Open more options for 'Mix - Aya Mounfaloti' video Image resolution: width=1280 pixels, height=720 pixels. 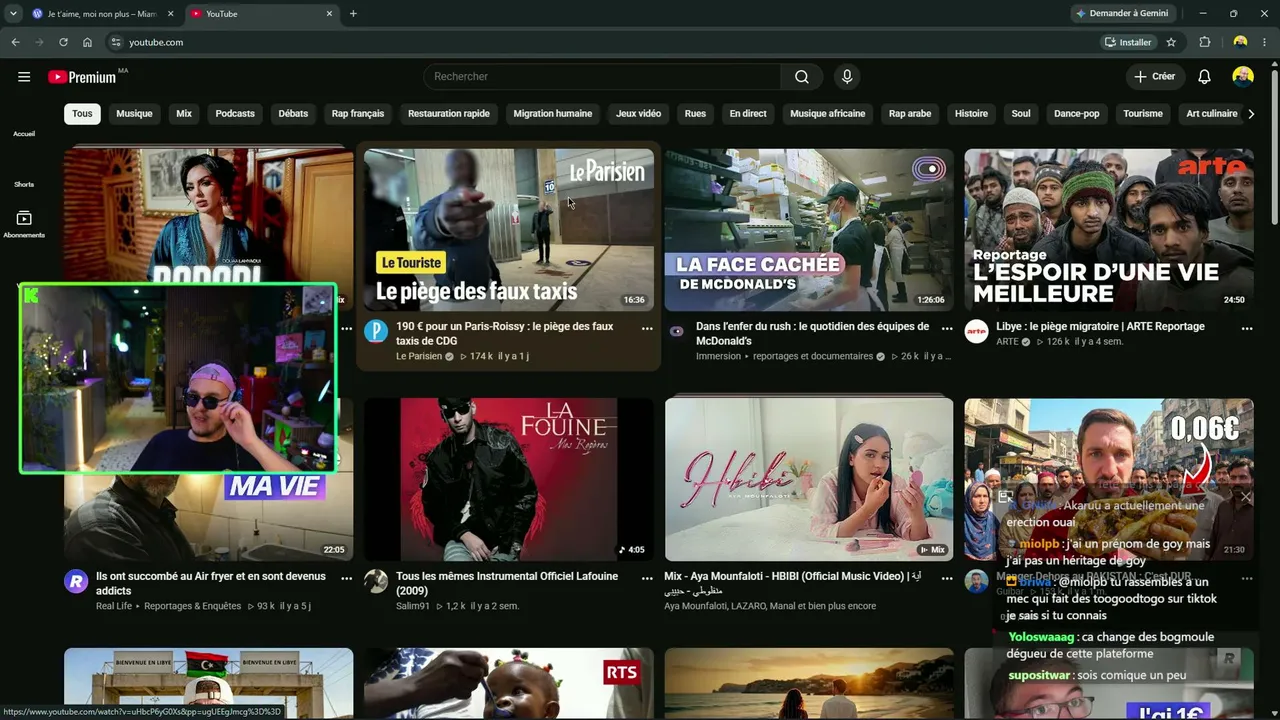947,578
